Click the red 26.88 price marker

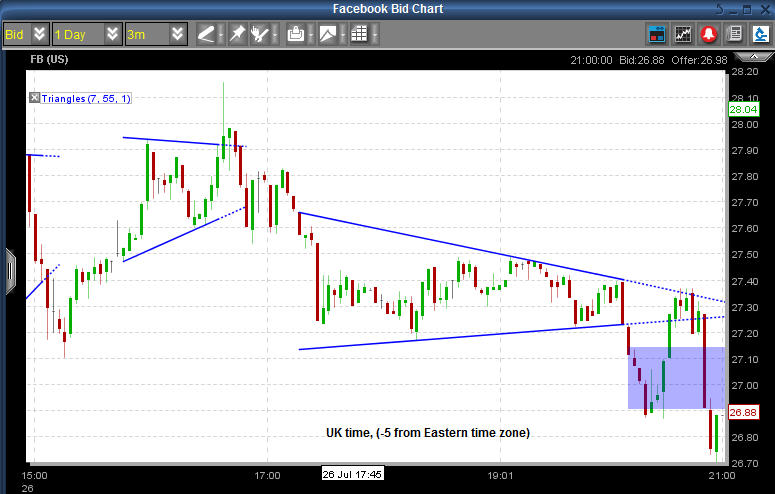click(x=743, y=412)
